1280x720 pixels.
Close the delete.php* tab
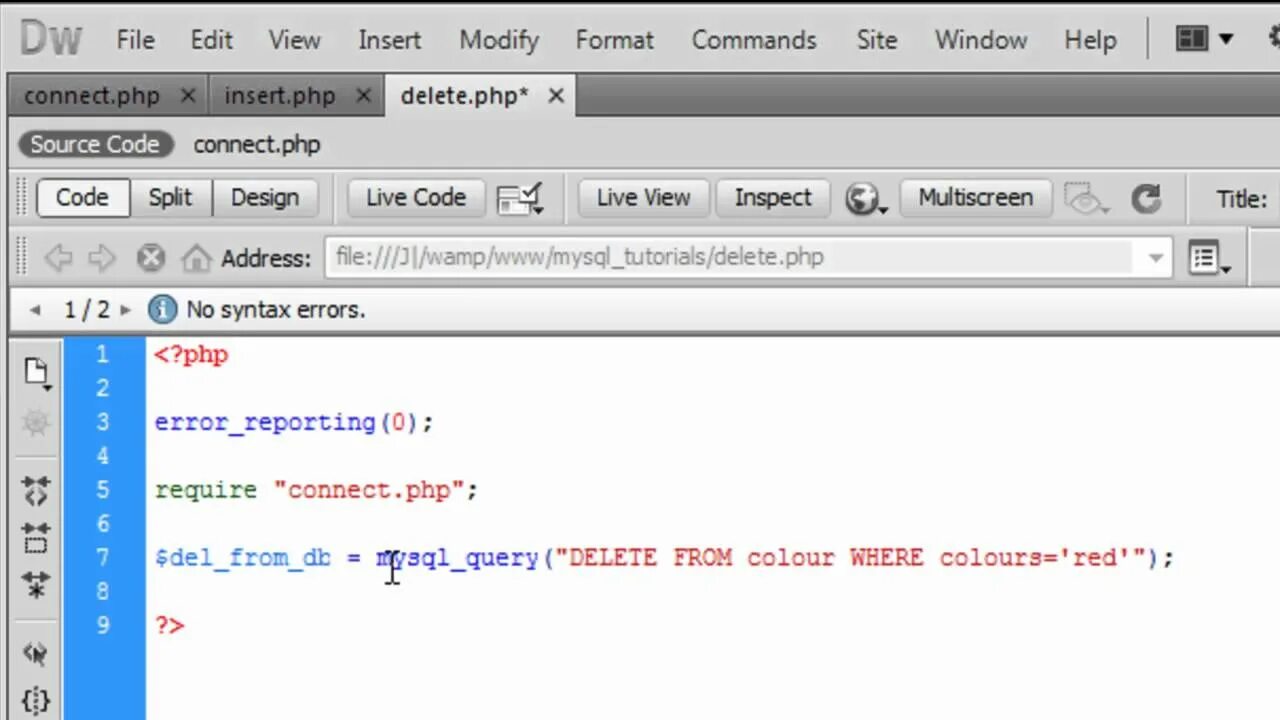556,96
